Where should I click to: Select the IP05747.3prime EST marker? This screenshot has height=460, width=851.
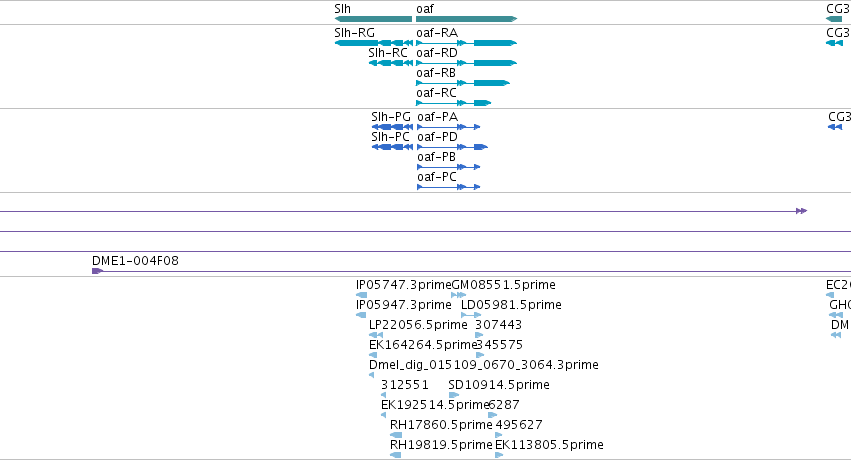pos(361,295)
